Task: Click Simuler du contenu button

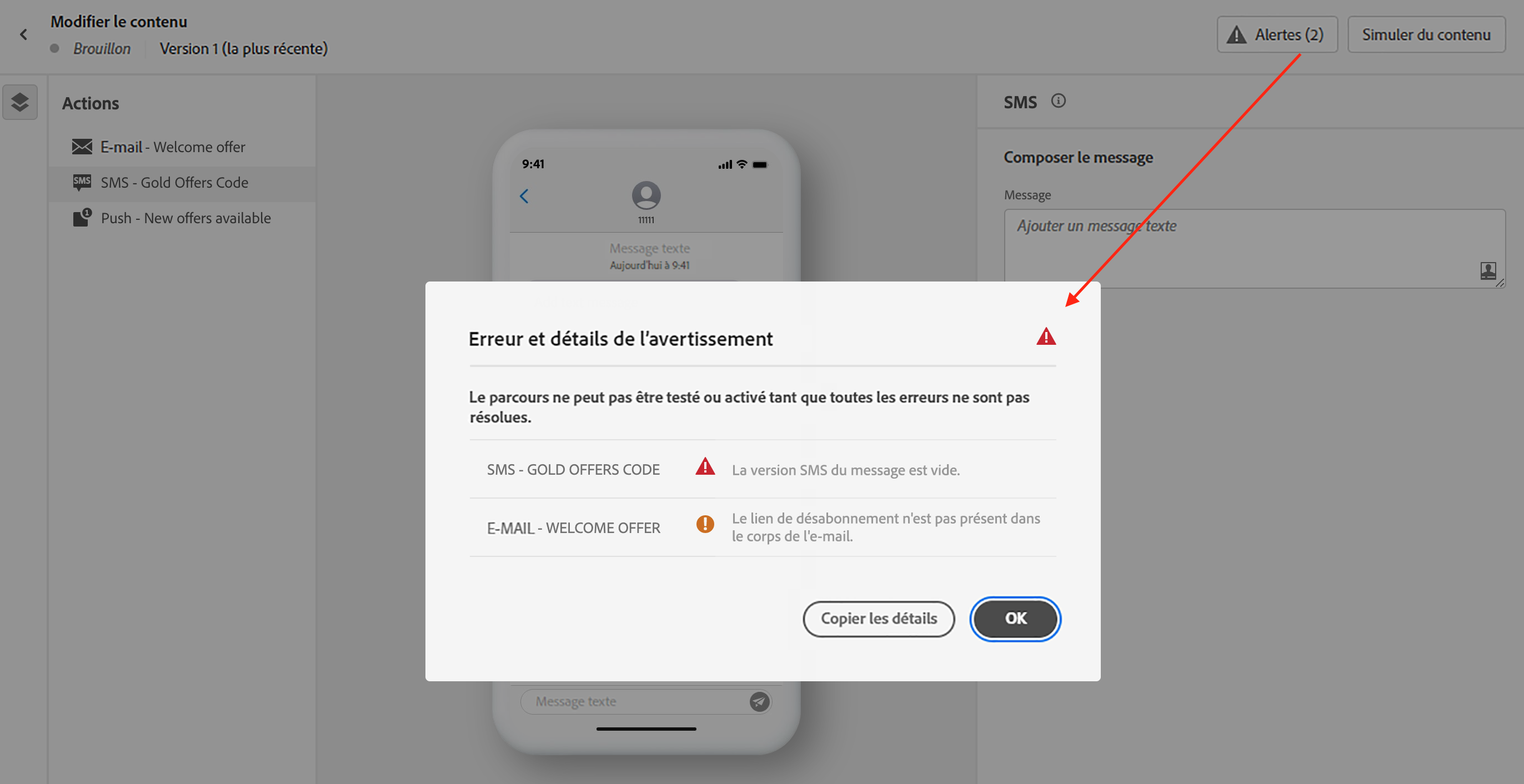Action: [x=1426, y=35]
